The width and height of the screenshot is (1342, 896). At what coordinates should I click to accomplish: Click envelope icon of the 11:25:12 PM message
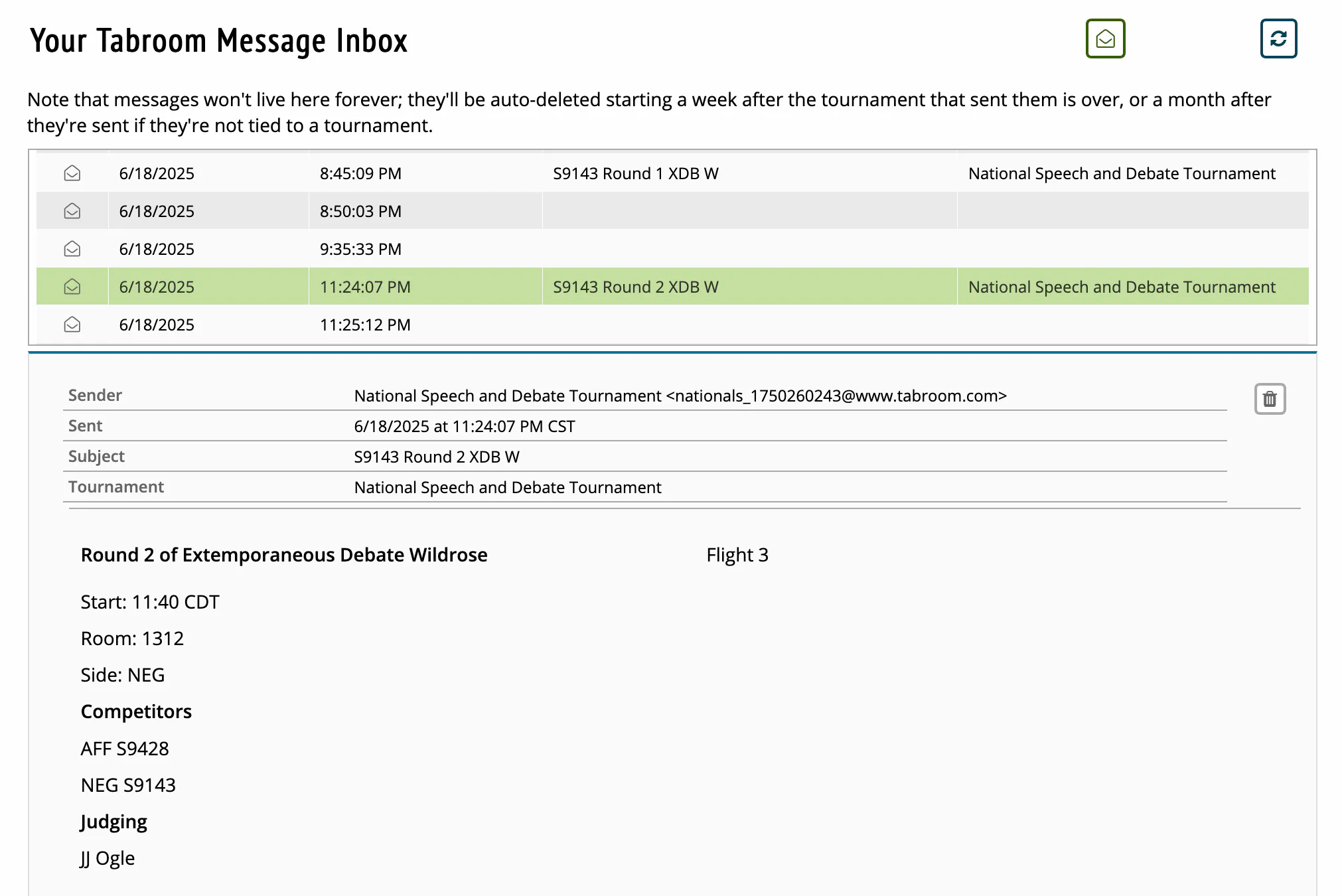tap(72, 325)
